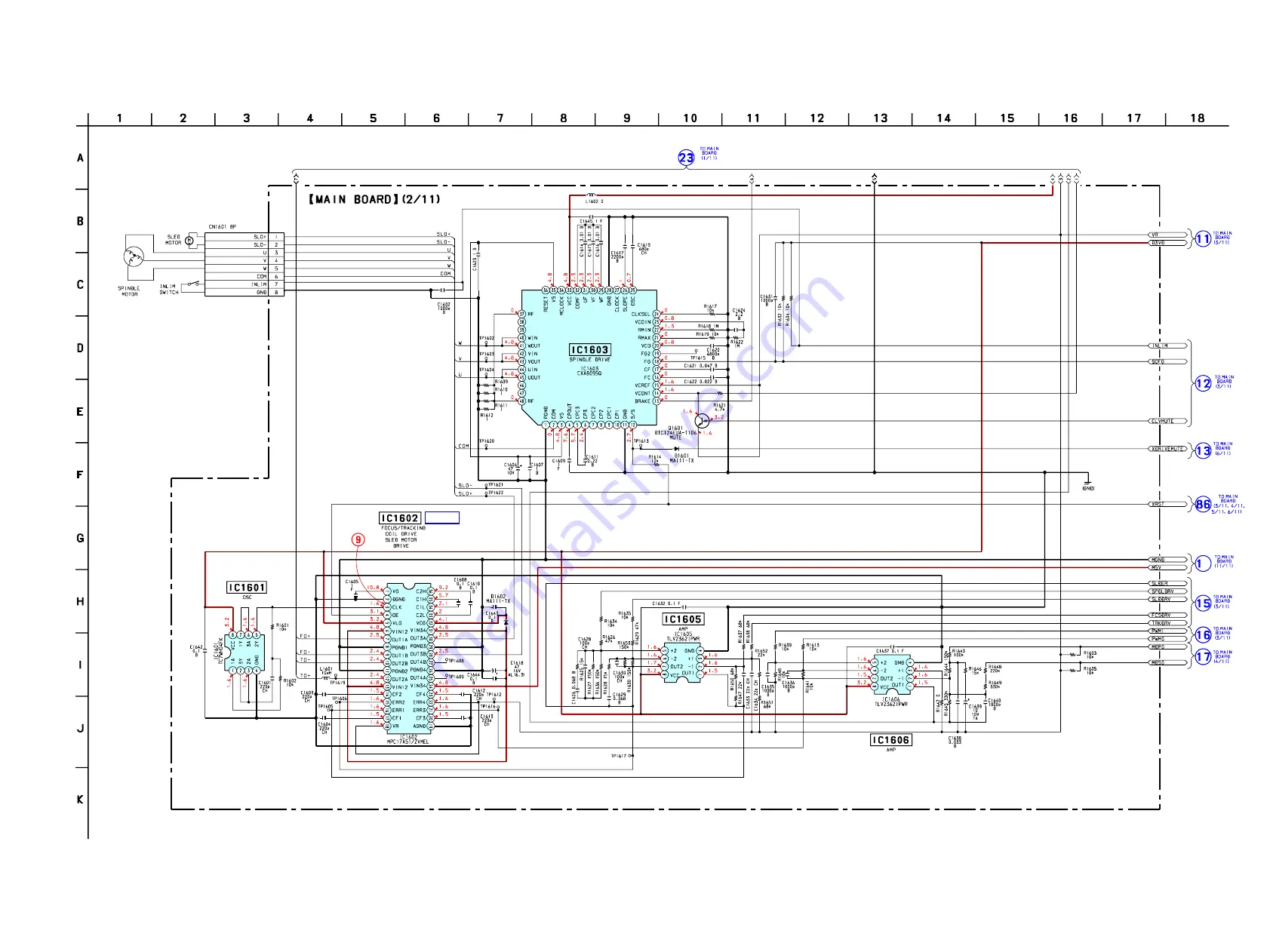This screenshot has width=1267, height=952.
Task: Click circled connector number 23
Action: point(686,158)
